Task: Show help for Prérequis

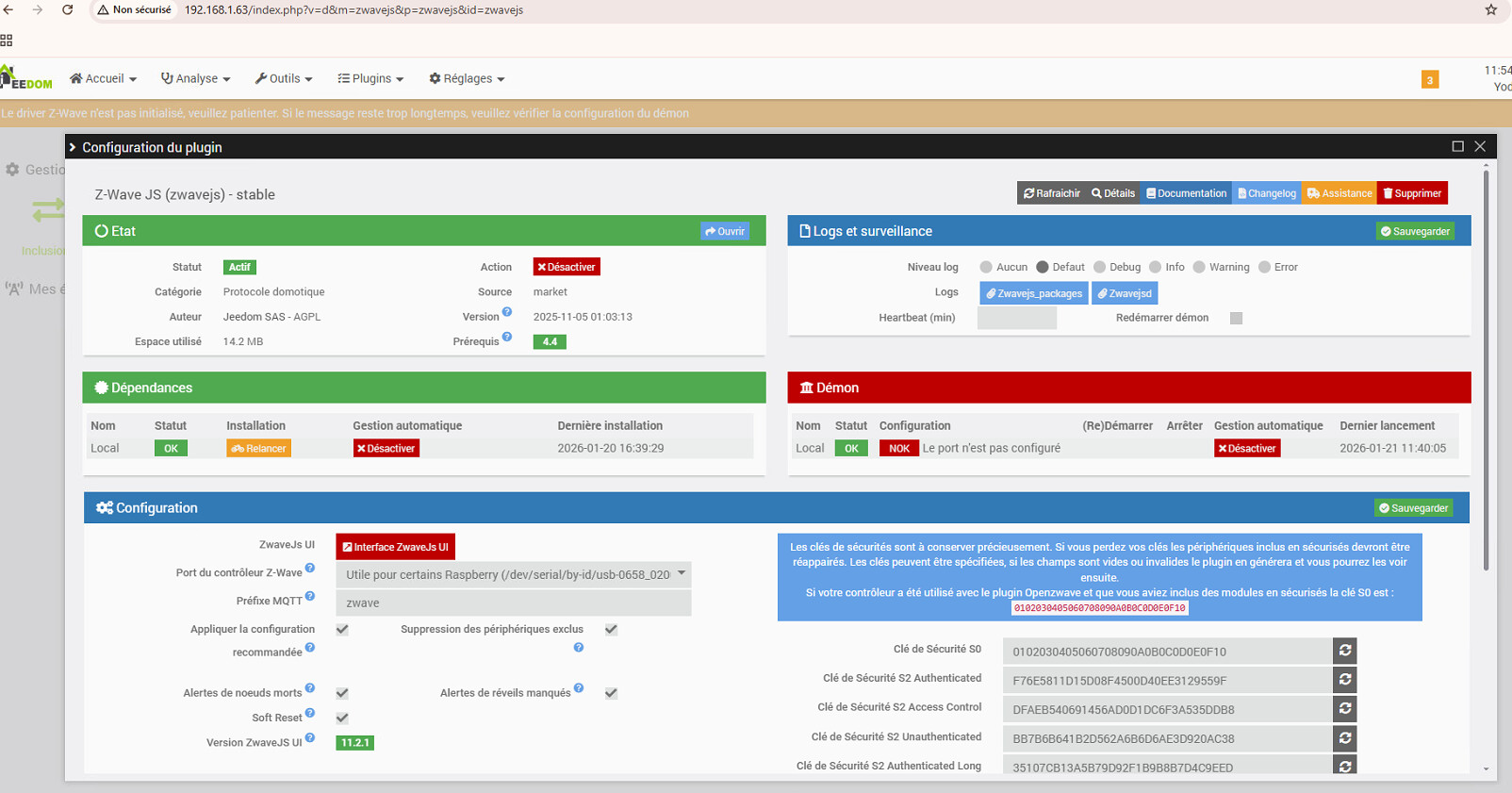Action: point(507,337)
